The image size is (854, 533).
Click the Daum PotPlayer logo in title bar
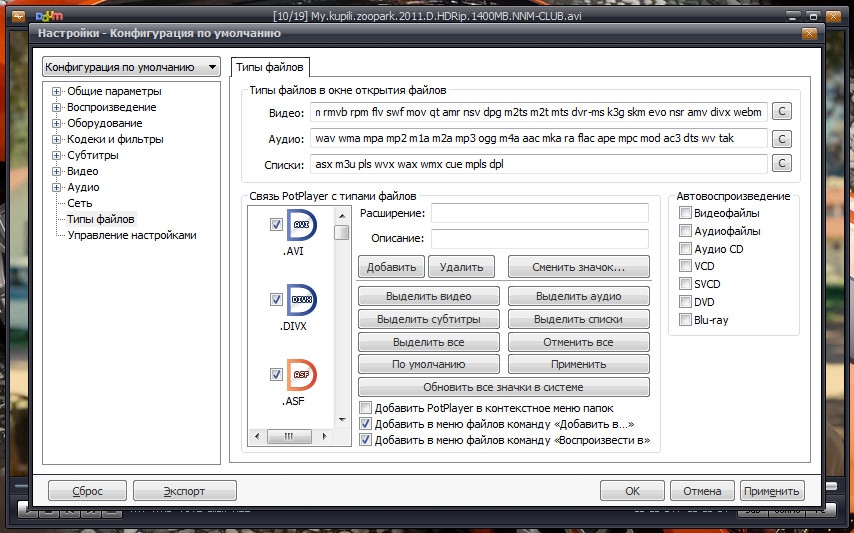47,15
